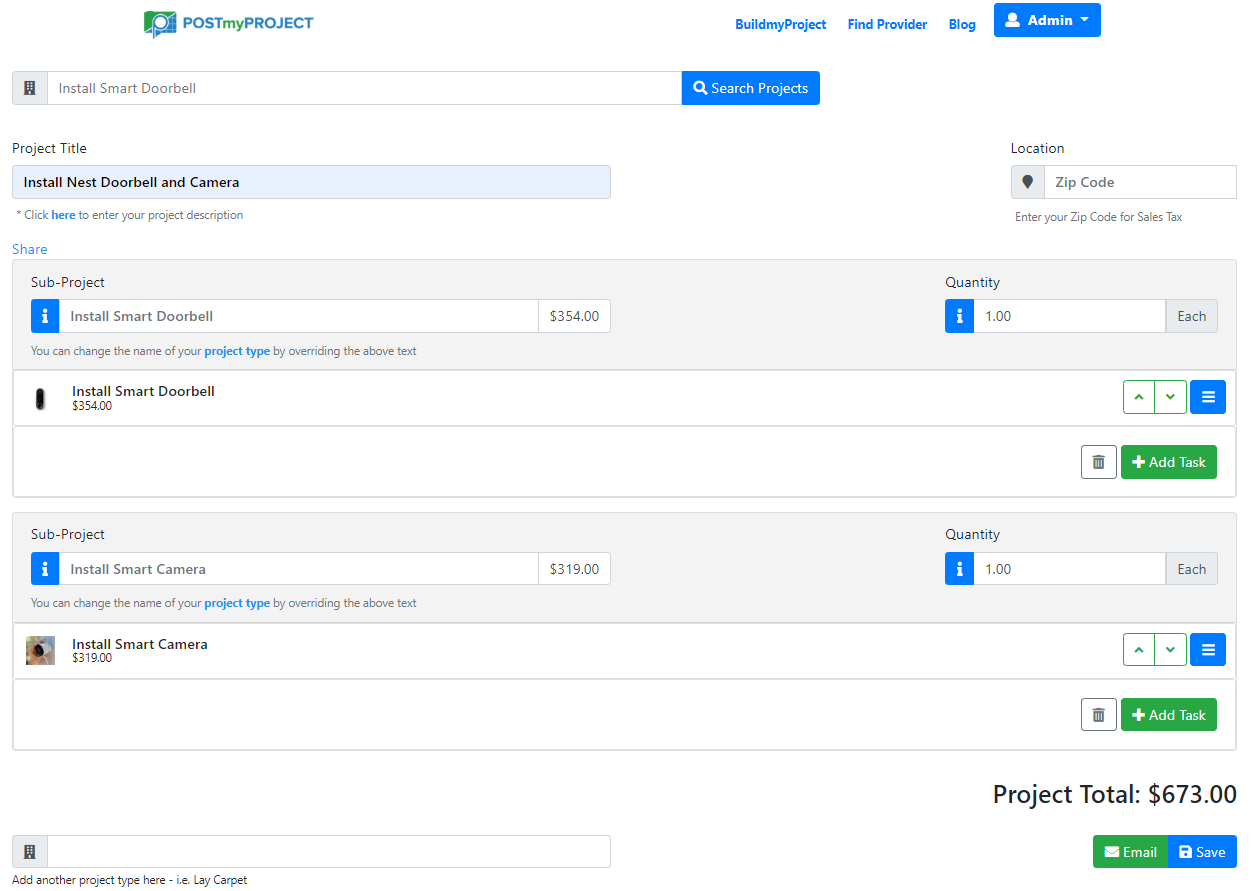
Task: Click 'Enter your Zip Code for Sales Tax' hint
Action: (x=1099, y=217)
